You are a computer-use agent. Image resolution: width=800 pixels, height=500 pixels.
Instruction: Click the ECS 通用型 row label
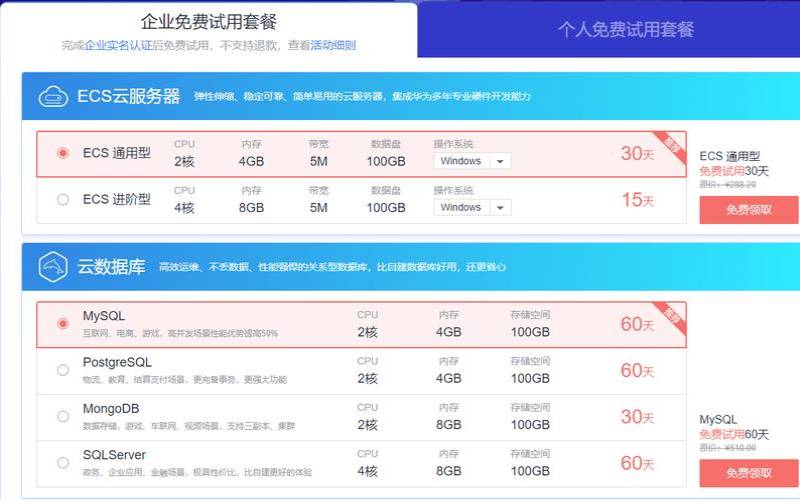tap(116, 153)
